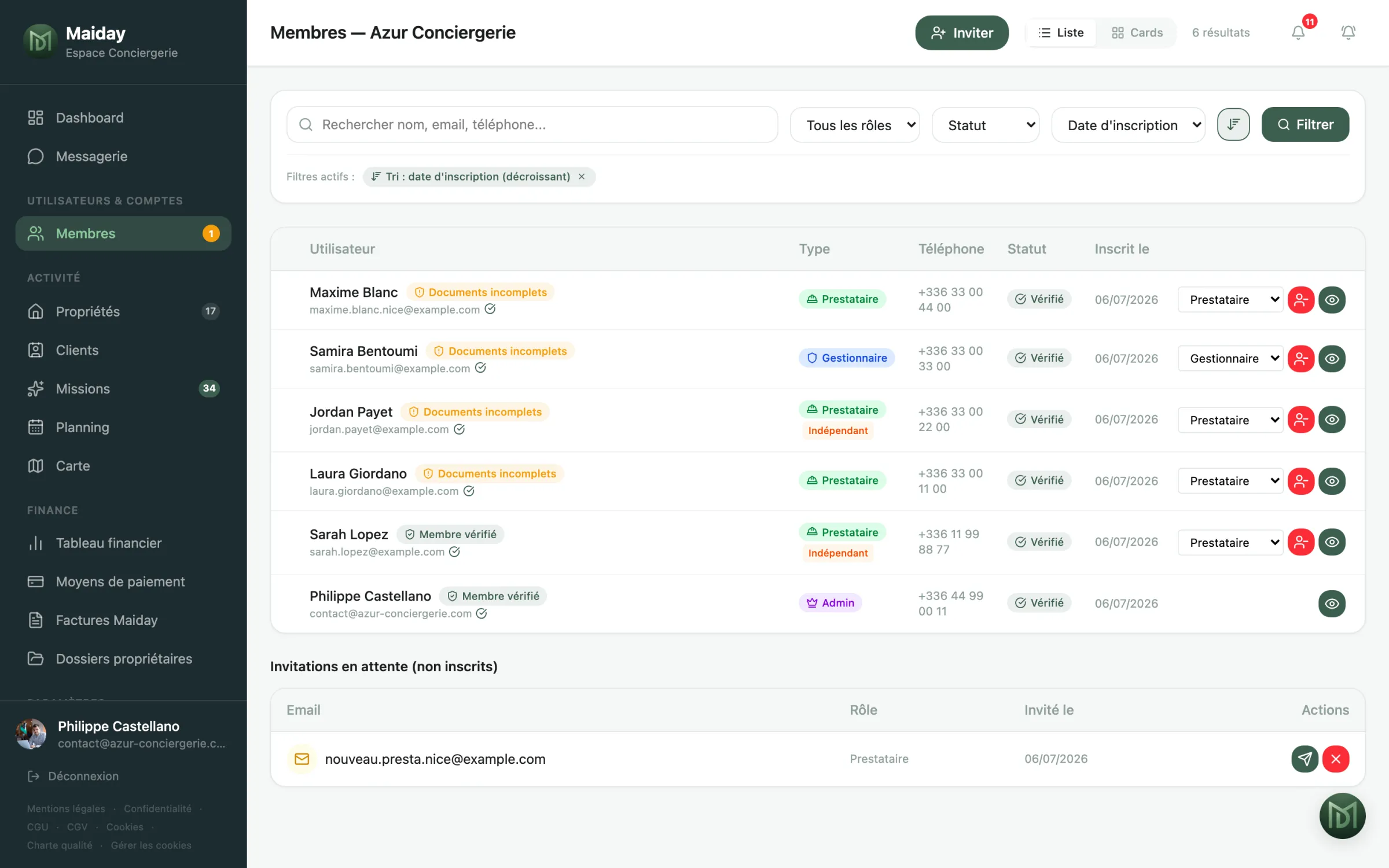Remove Laura Giordano with red user icon
The width and height of the screenshot is (1389, 868).
[1301, 481]
